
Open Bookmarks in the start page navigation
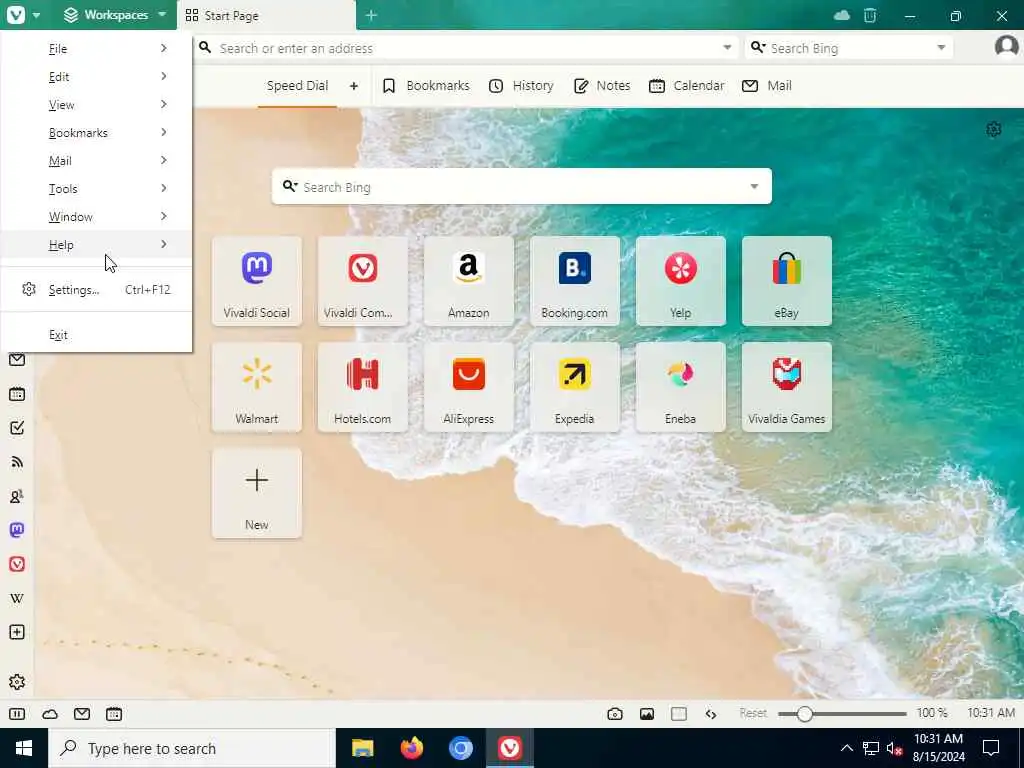coord(425,86)
